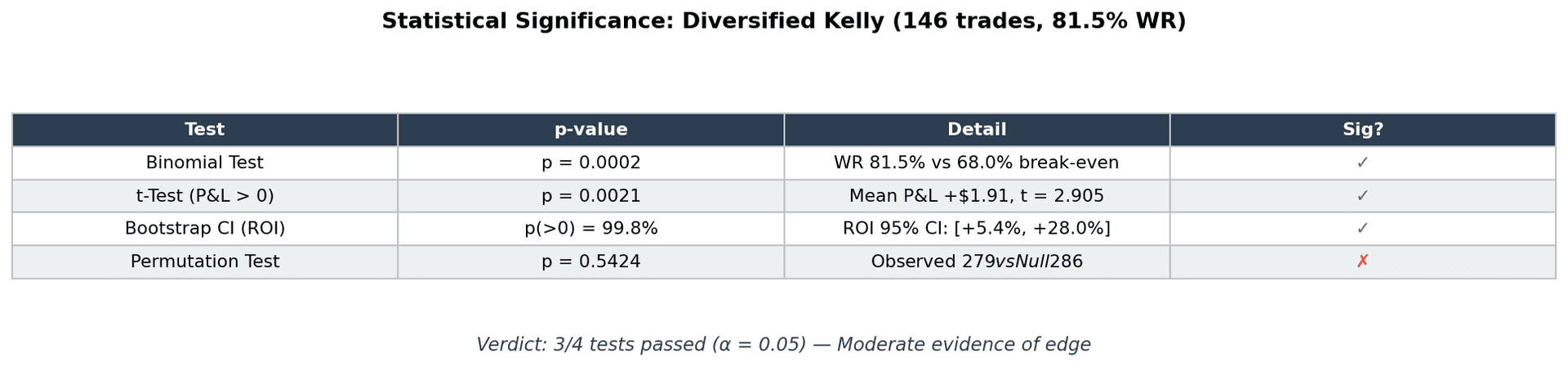1568x366 pixels.
Task: Click the Detail column header
Action: pos(977,130)
